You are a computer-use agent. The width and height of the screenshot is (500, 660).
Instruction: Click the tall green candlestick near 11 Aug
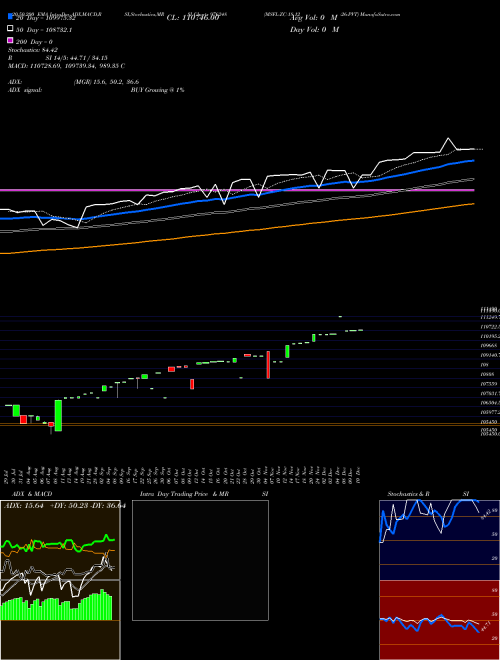(58, 415)
